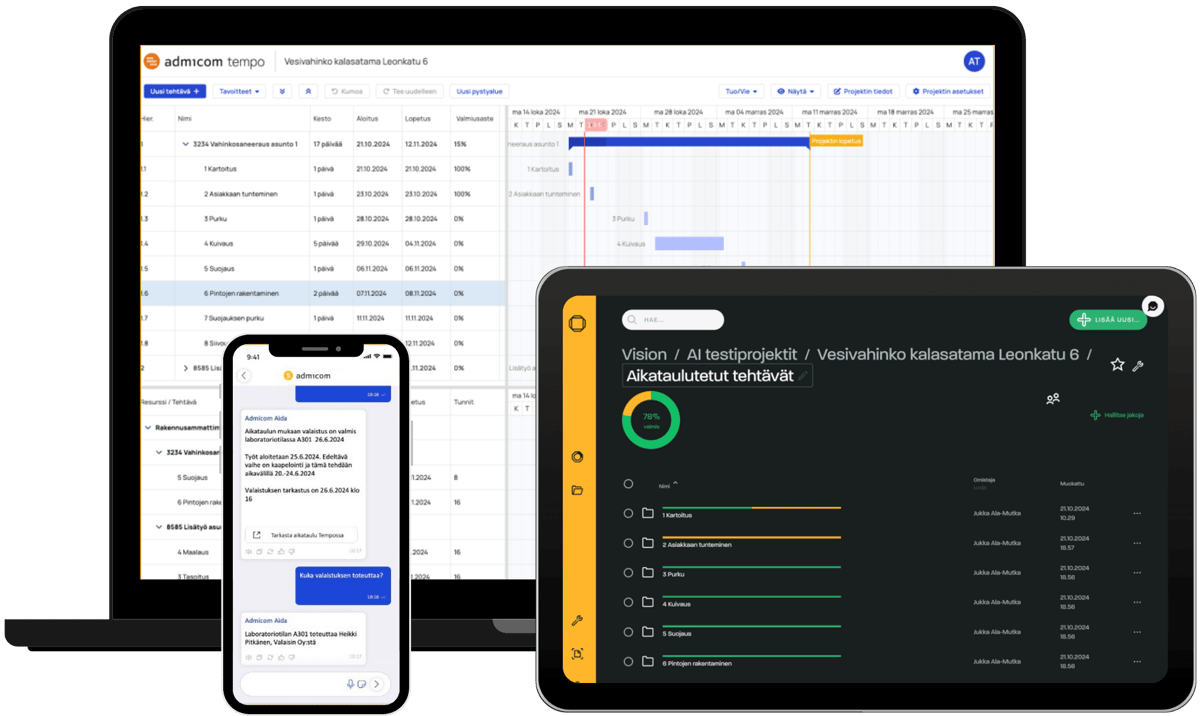1200x716 pixels.
Task: Click the Nimi column header in Tempo
Action: point(185,118)
